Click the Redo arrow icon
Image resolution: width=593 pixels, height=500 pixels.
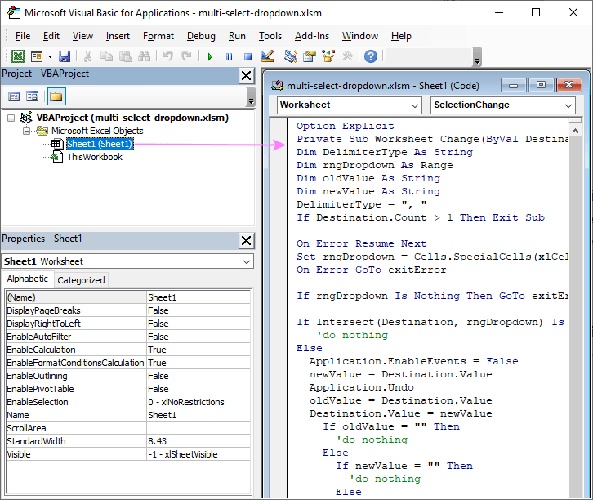point(186,56)
